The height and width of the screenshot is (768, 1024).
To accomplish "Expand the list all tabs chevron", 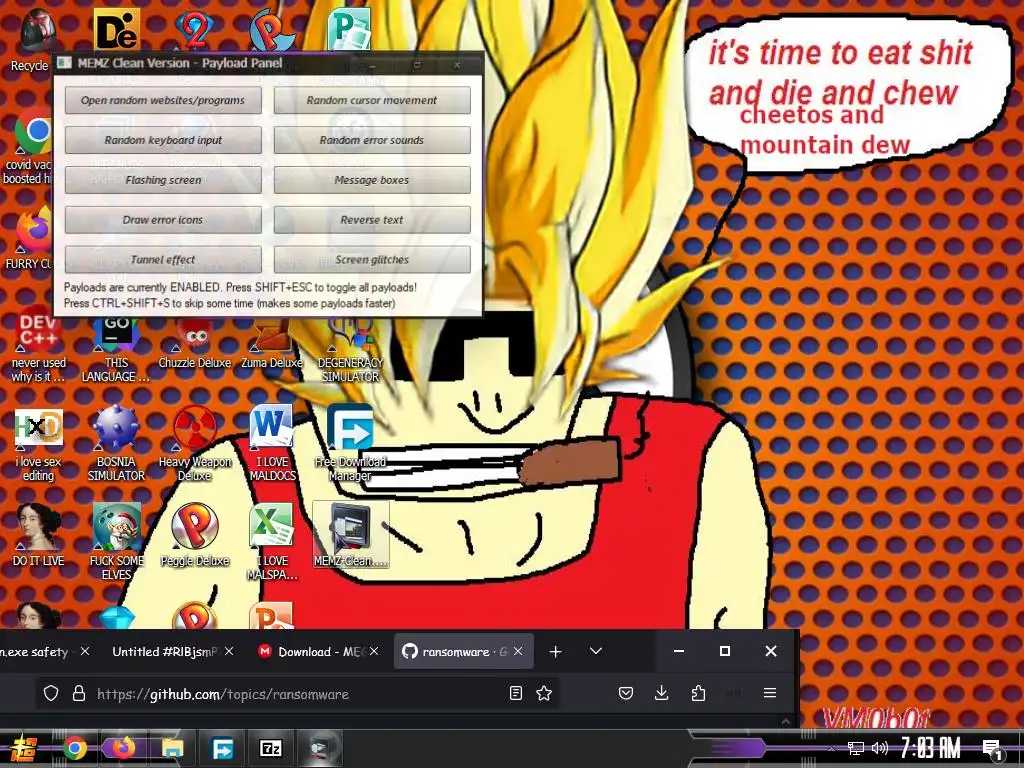I will pyautogui.click(x=596, y=651).
